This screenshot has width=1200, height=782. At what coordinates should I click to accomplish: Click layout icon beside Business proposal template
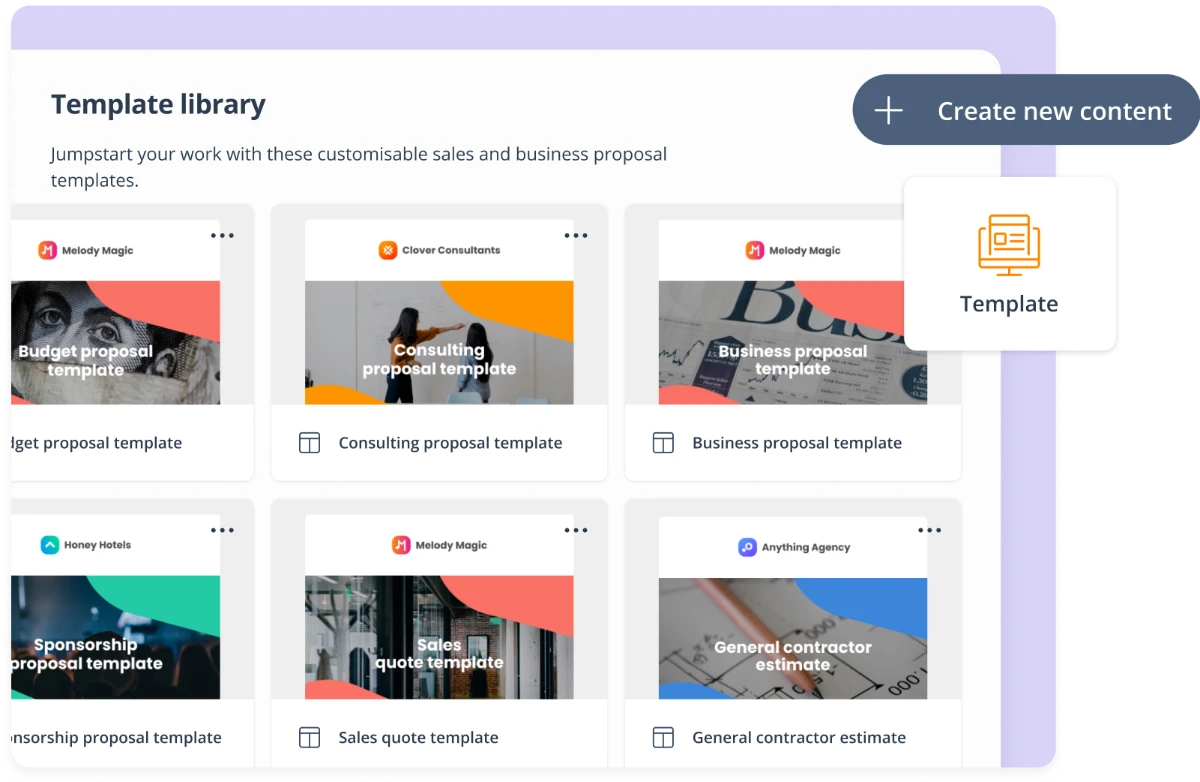(x=663, y=443)
